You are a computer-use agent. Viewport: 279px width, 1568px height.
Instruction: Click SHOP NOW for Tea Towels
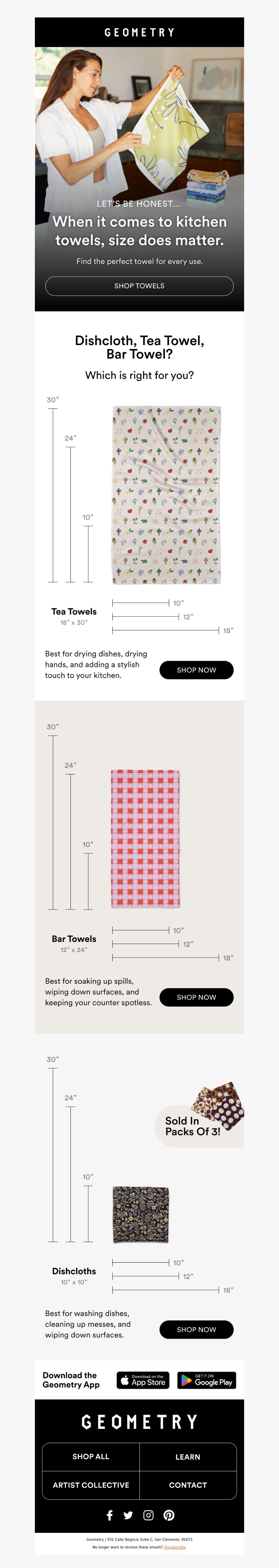pos(196,670)
